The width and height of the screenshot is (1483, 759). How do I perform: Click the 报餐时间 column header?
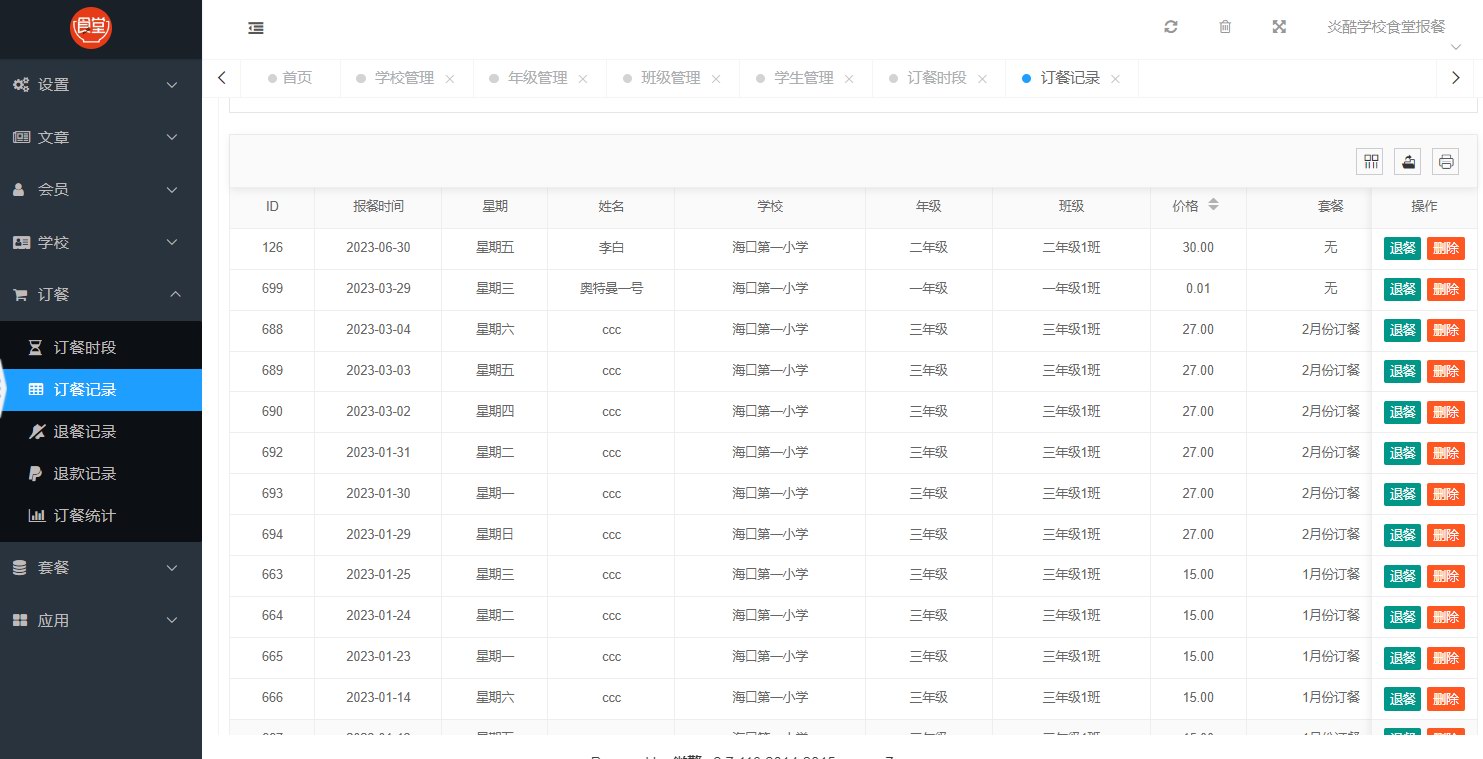[378, 206]
